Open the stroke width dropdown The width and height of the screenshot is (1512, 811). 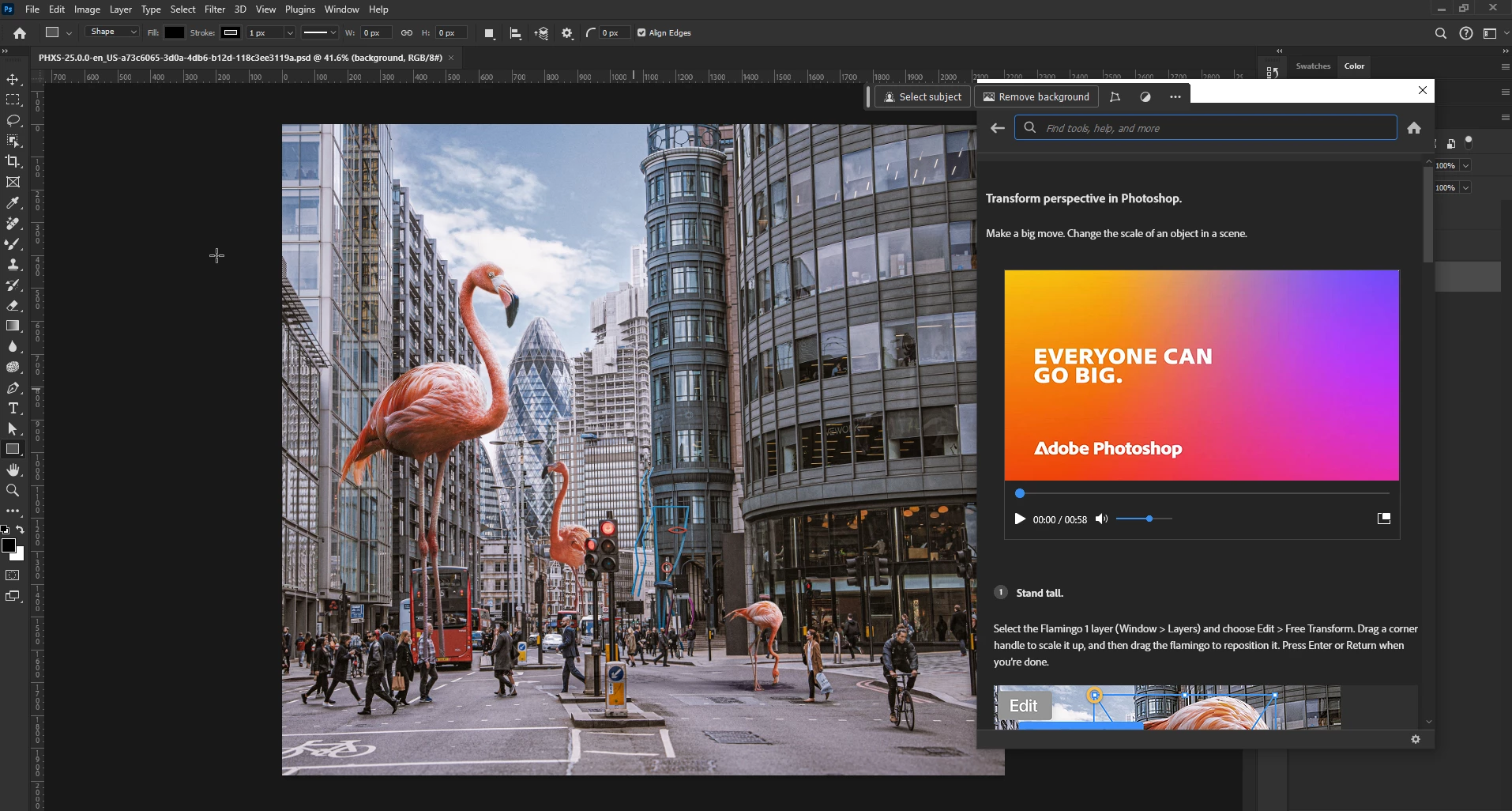pos(290,33)
